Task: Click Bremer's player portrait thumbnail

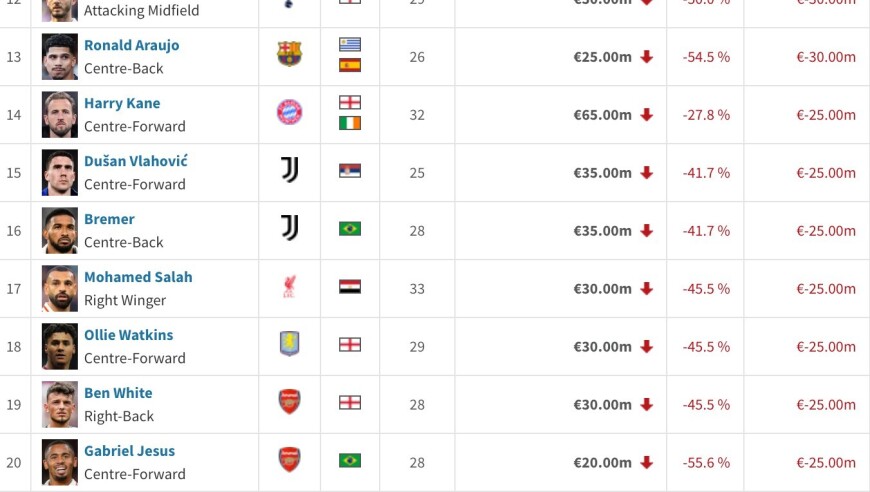Action: pyautogui.click(x=60, y=230)
